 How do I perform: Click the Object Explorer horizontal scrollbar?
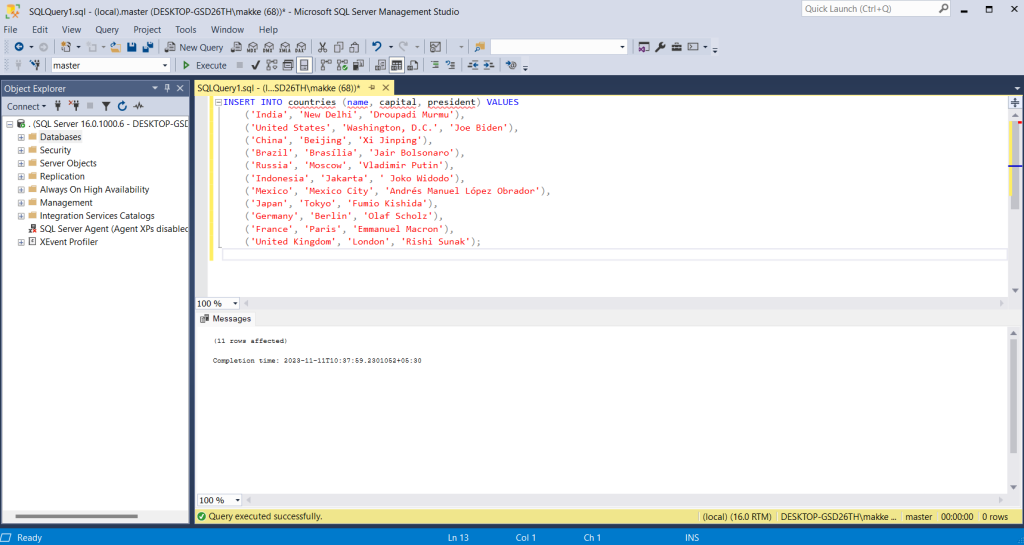[x=76, y=516]
